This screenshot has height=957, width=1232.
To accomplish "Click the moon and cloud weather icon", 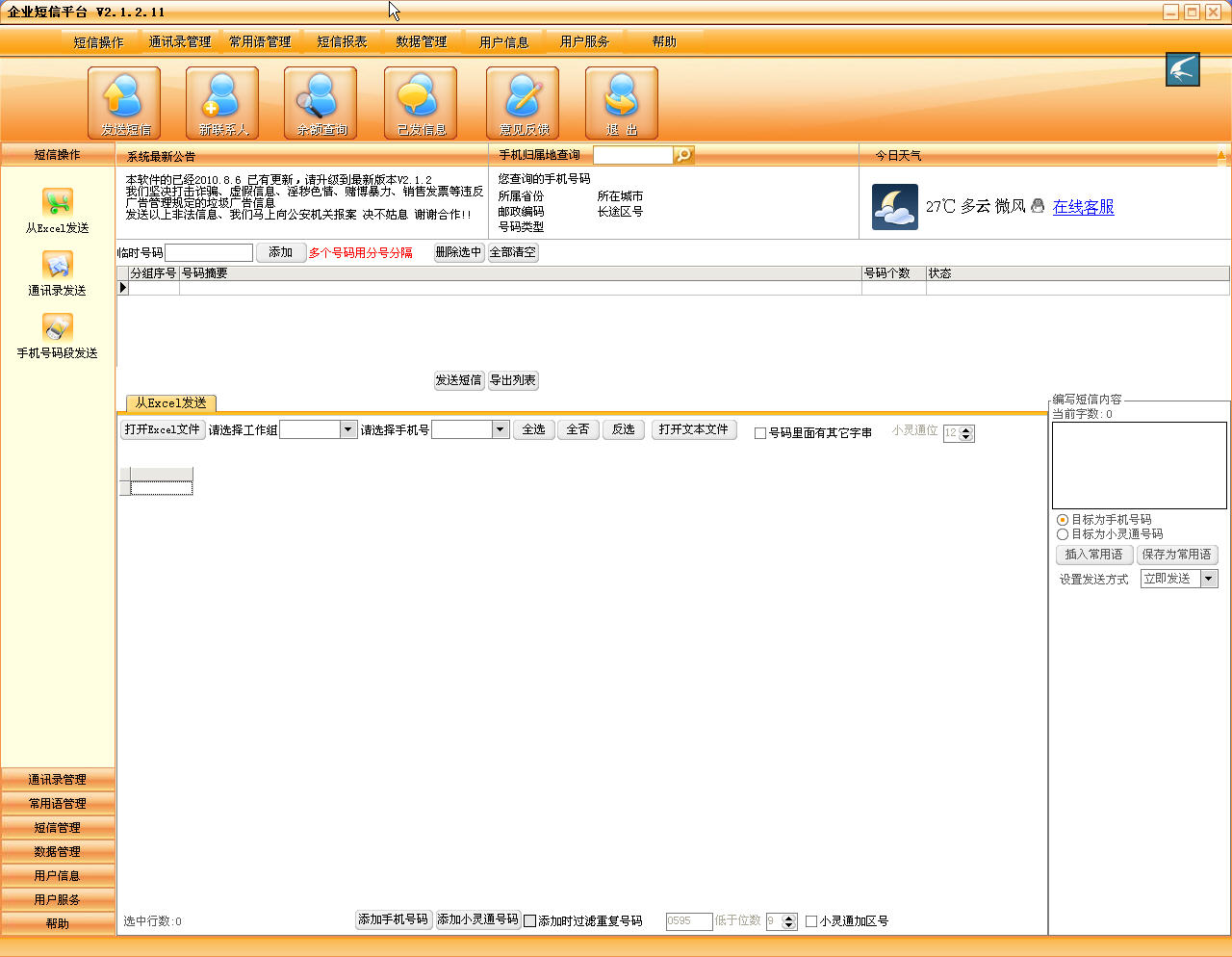I will point(895,207).
